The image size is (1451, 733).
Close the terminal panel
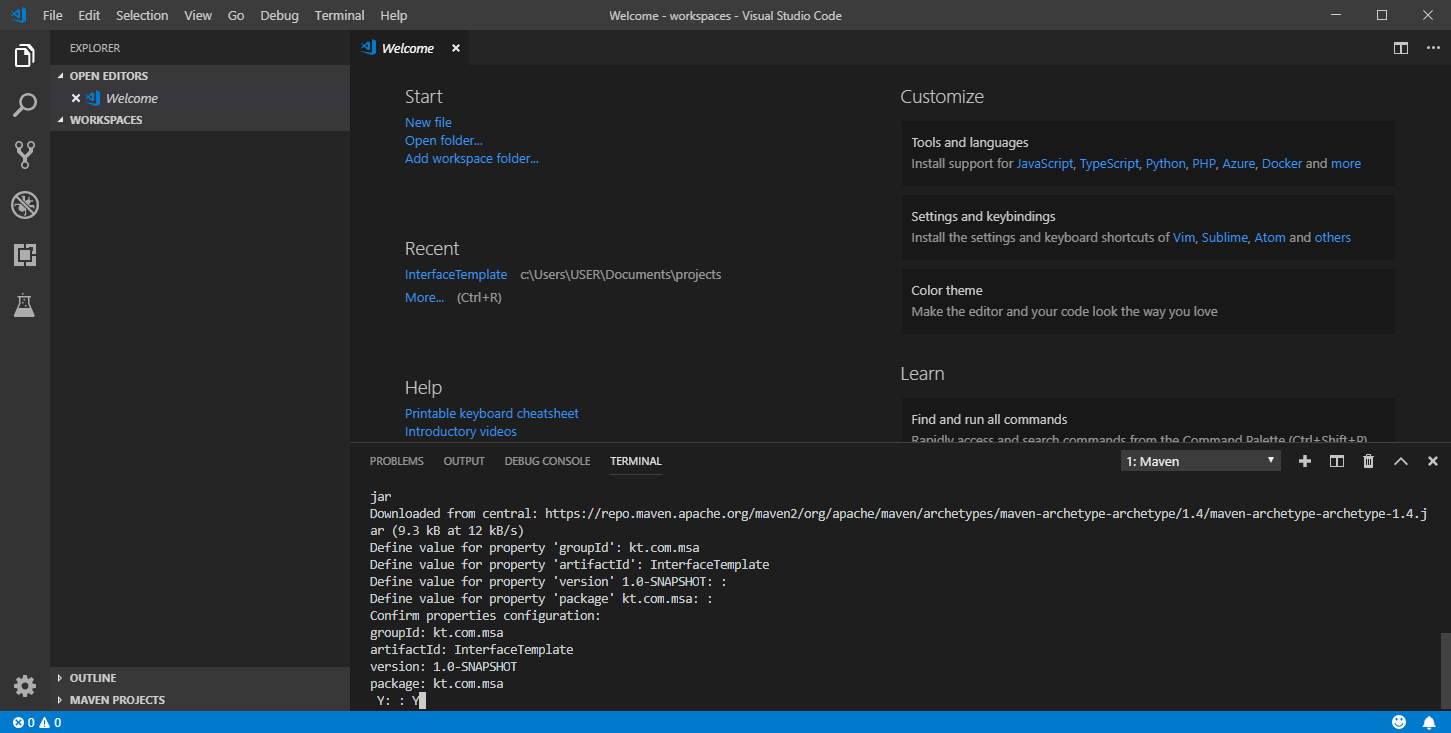tap(1433, 461)
